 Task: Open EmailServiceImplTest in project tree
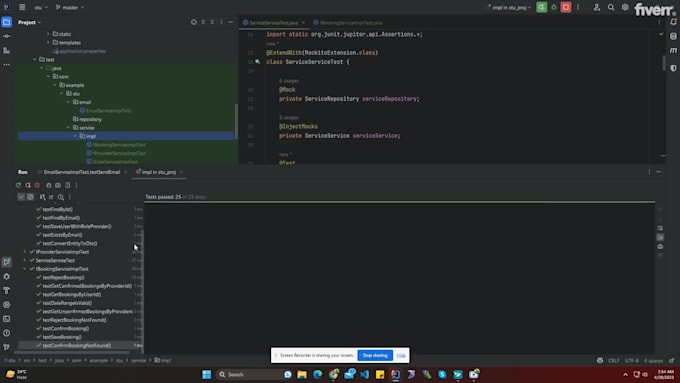click(108, 111)
